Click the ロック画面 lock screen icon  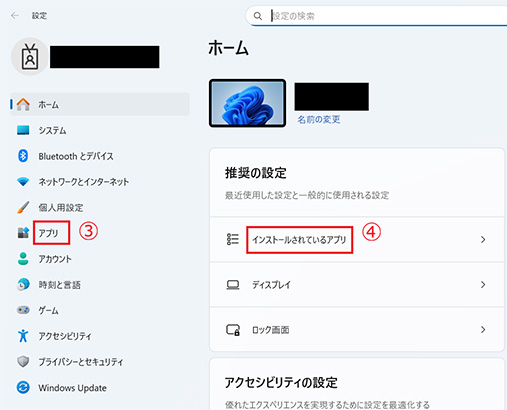(x=233, y=330)
